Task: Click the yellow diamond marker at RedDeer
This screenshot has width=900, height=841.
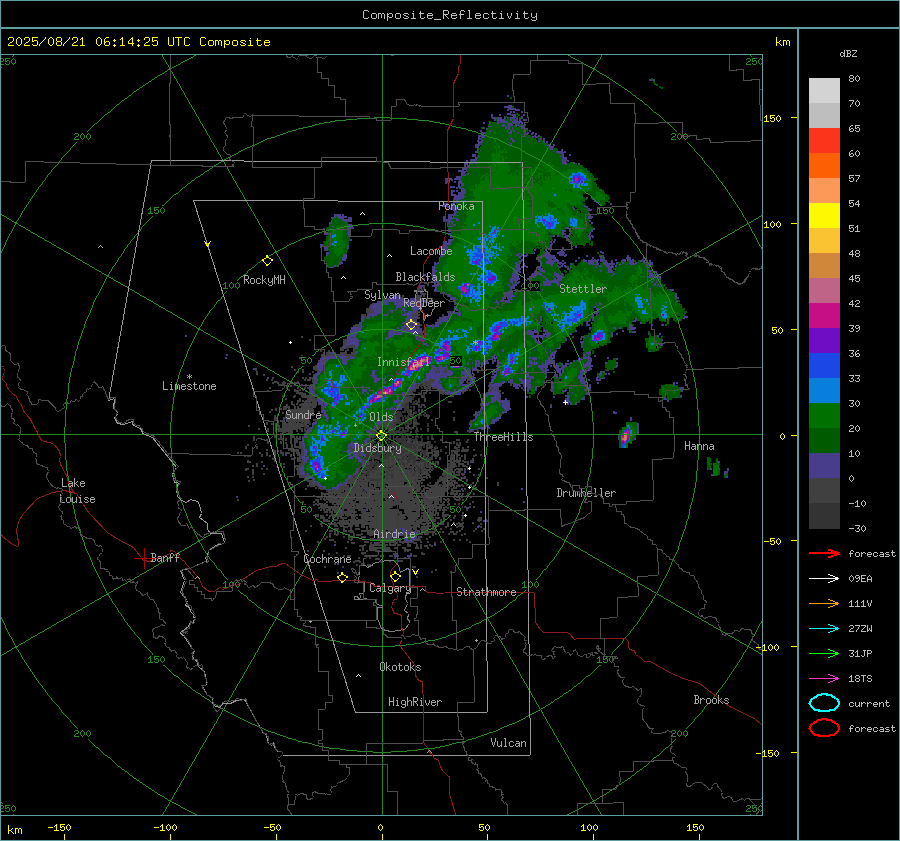Action: 412,325
